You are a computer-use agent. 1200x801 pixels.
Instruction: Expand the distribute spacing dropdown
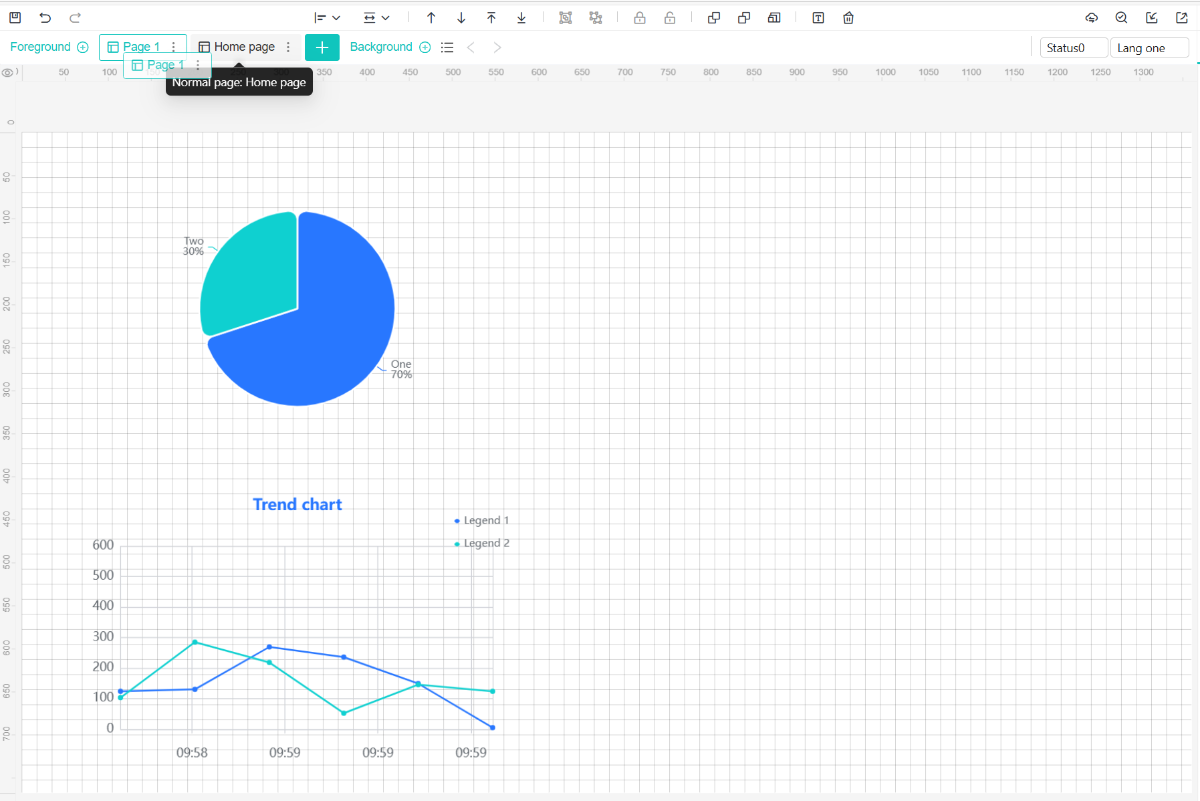click(x=376, y=17)
